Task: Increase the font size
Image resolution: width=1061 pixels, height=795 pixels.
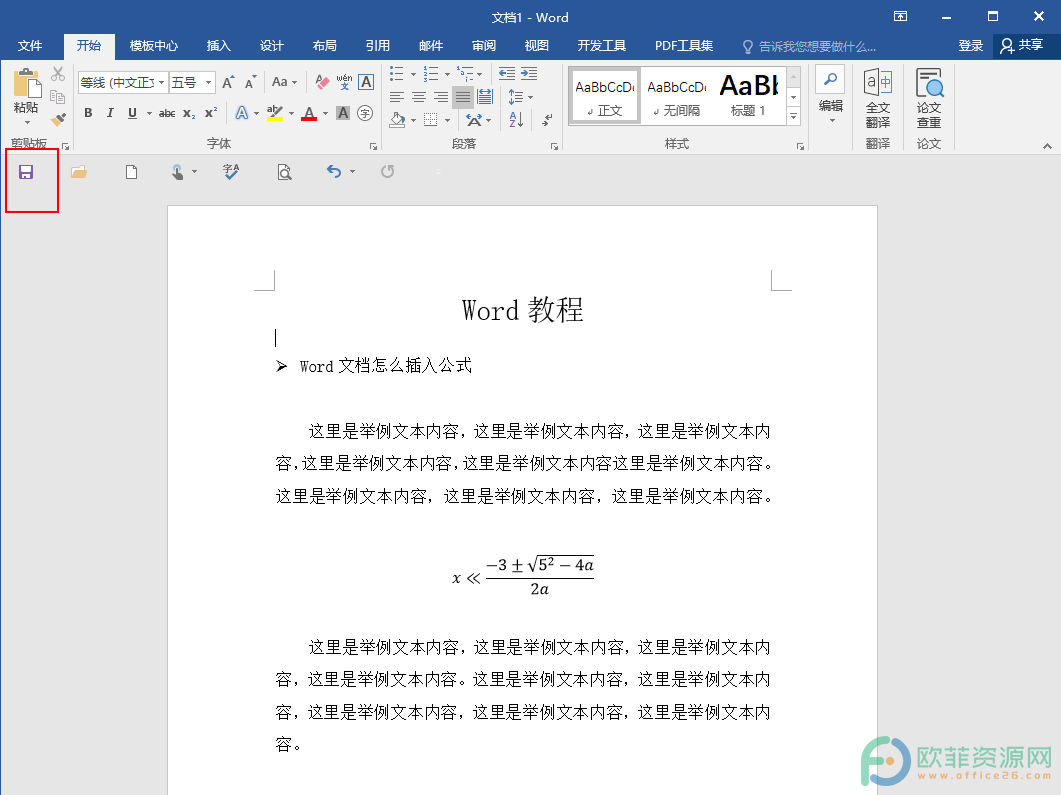Action: coord(229,83)
